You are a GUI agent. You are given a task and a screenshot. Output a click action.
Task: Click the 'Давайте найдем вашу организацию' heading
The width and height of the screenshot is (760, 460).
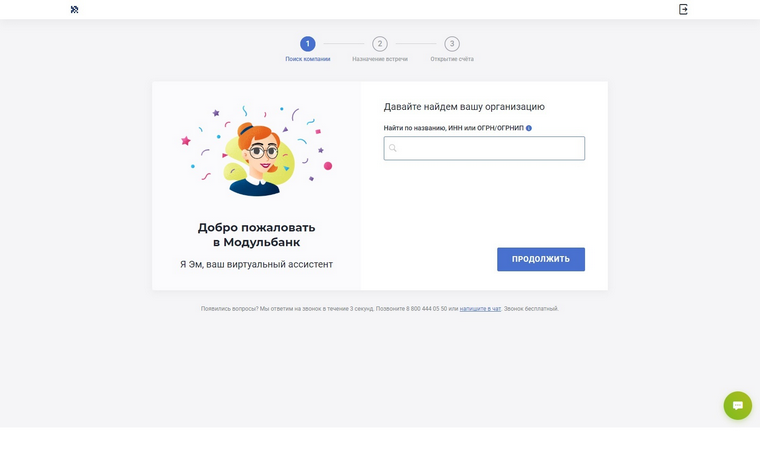[464, 107]
